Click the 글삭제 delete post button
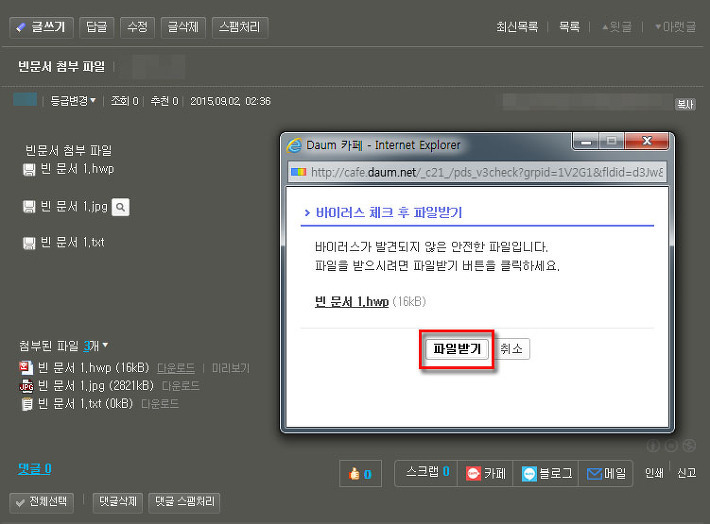Viewport: 710px width, 524px height. (183, 27)
